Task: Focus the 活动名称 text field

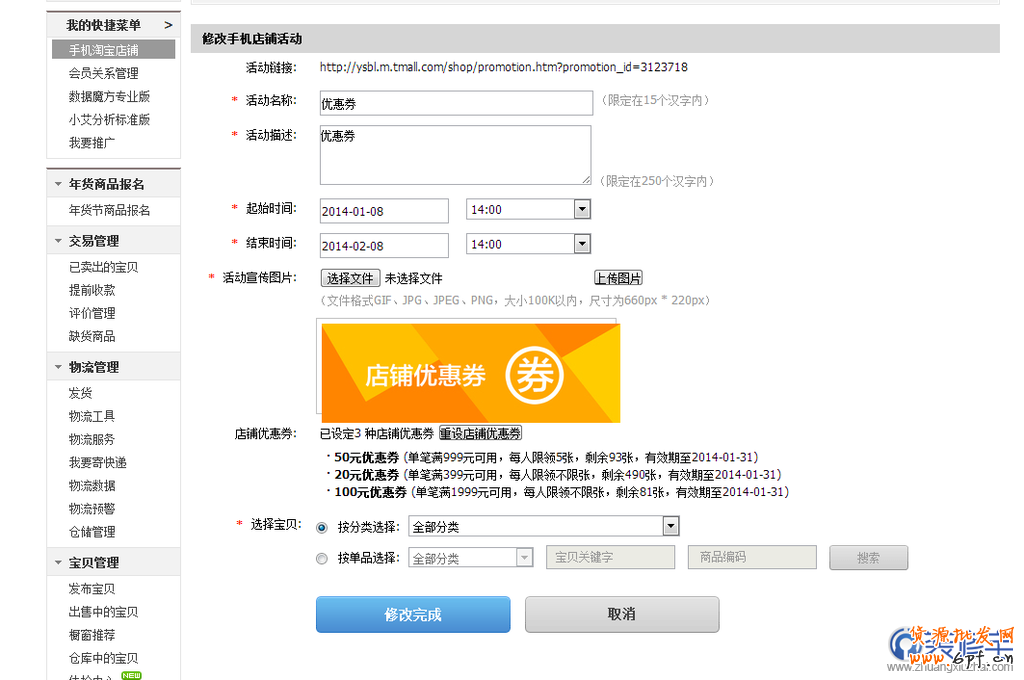Action: [456, 103]
